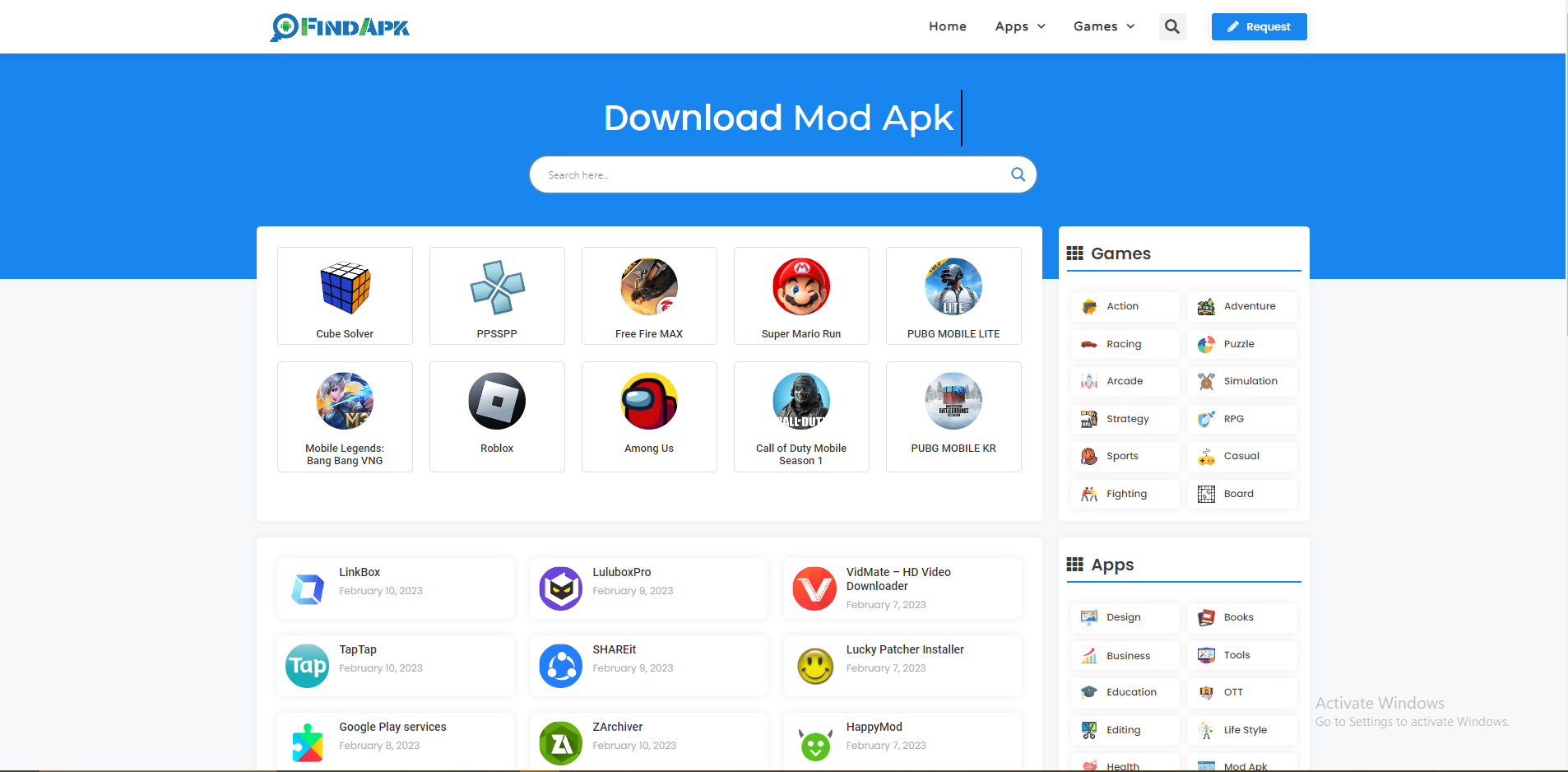Click the Request button
Image resolution: width=1568 pixels, height=772 pixels.
coord(1258,26)
